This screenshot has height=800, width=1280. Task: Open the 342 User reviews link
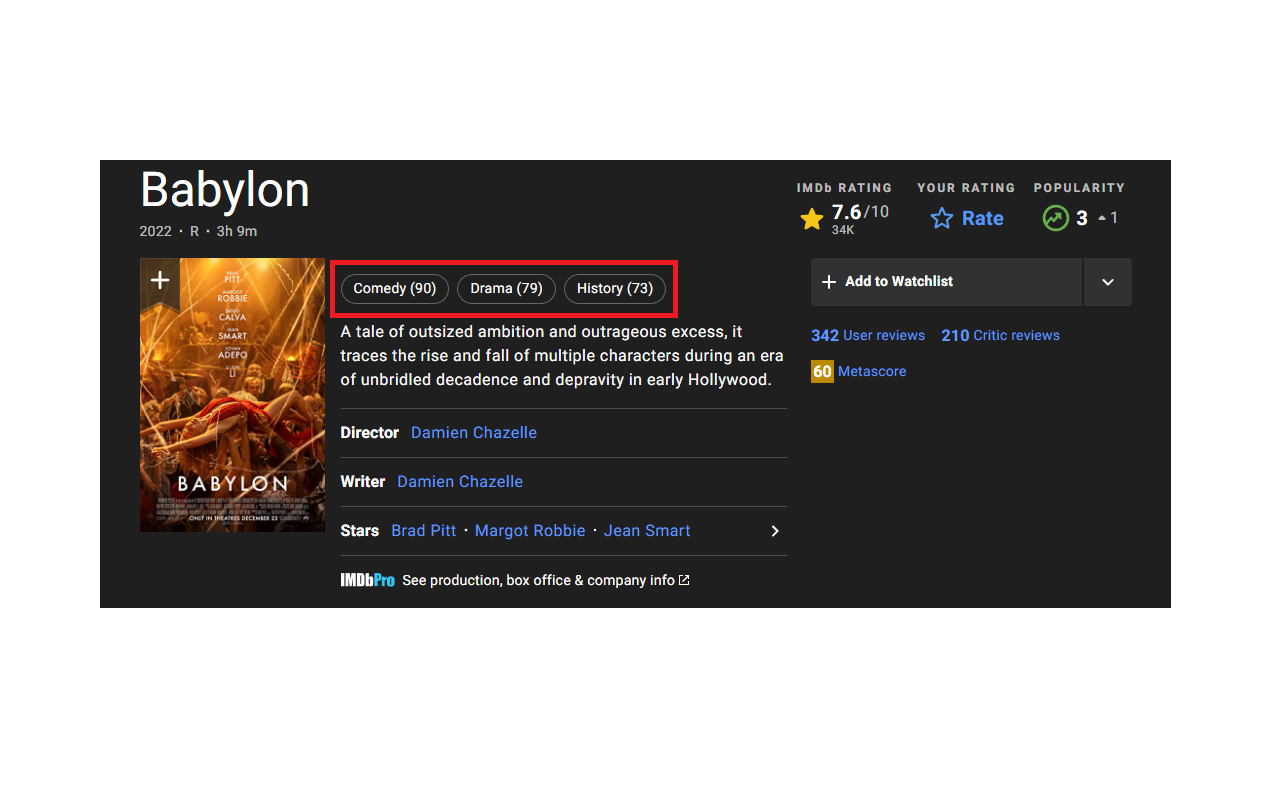click(868, 335)
